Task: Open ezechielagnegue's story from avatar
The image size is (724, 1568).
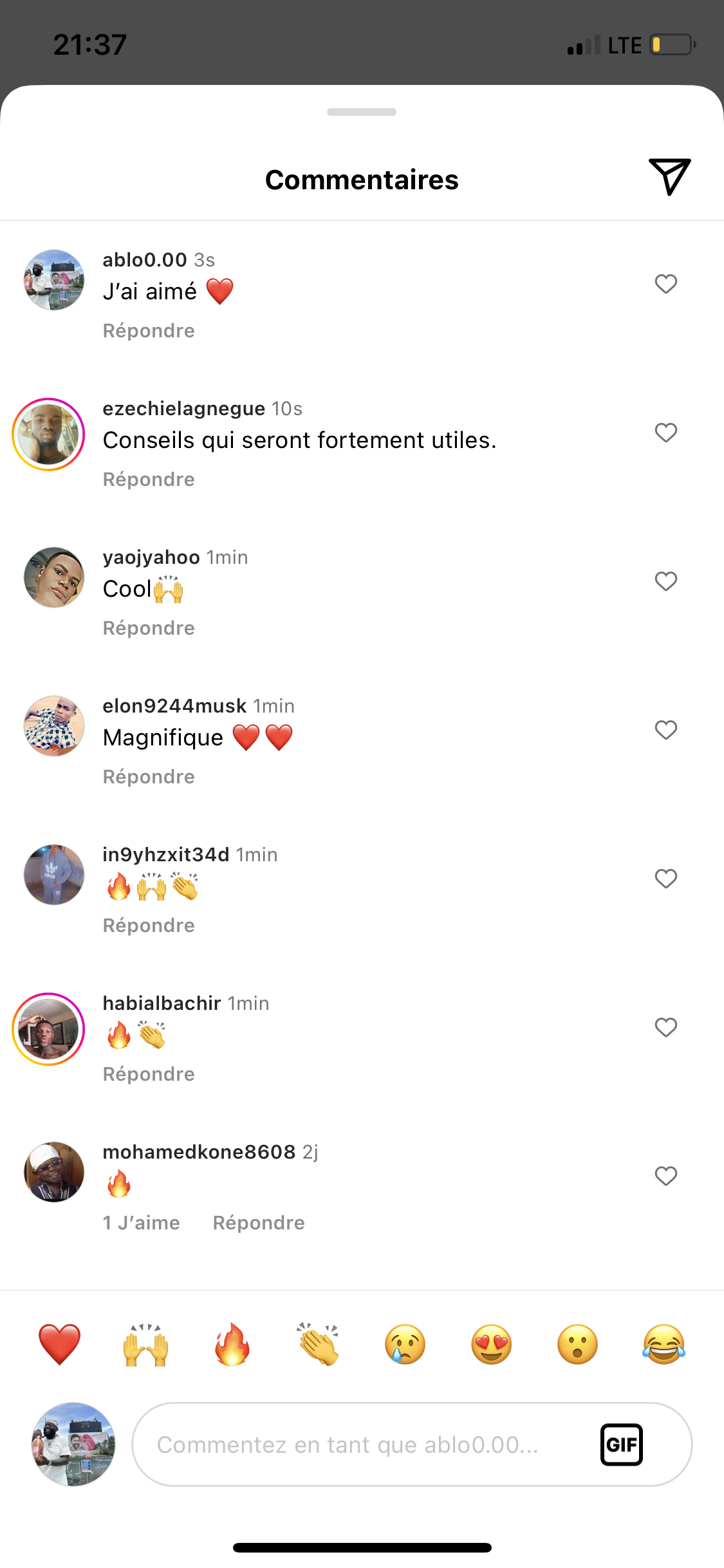Action: pyautogui.click(x=49, y=434)
